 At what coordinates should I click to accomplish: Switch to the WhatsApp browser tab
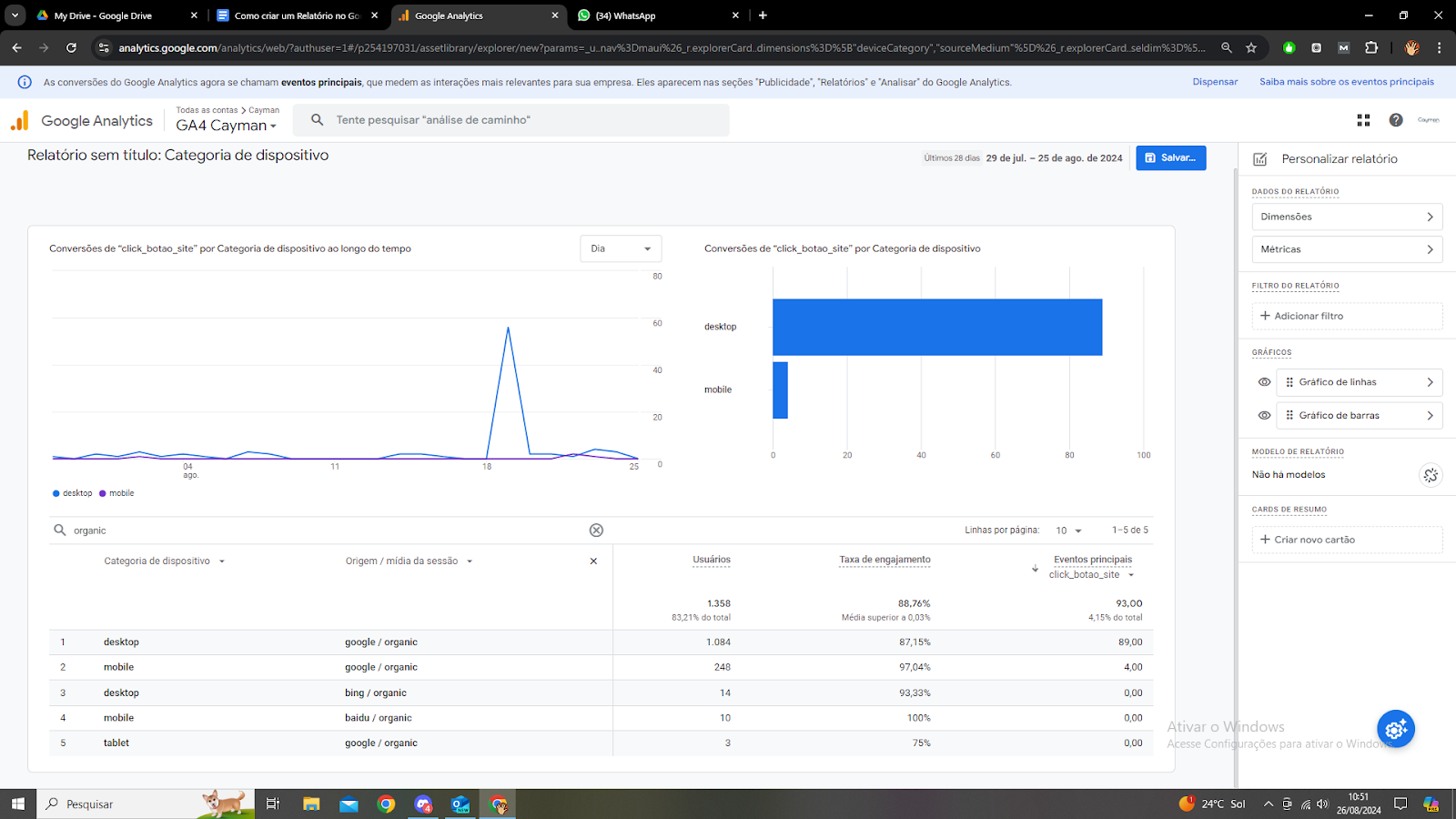point(659,15)
